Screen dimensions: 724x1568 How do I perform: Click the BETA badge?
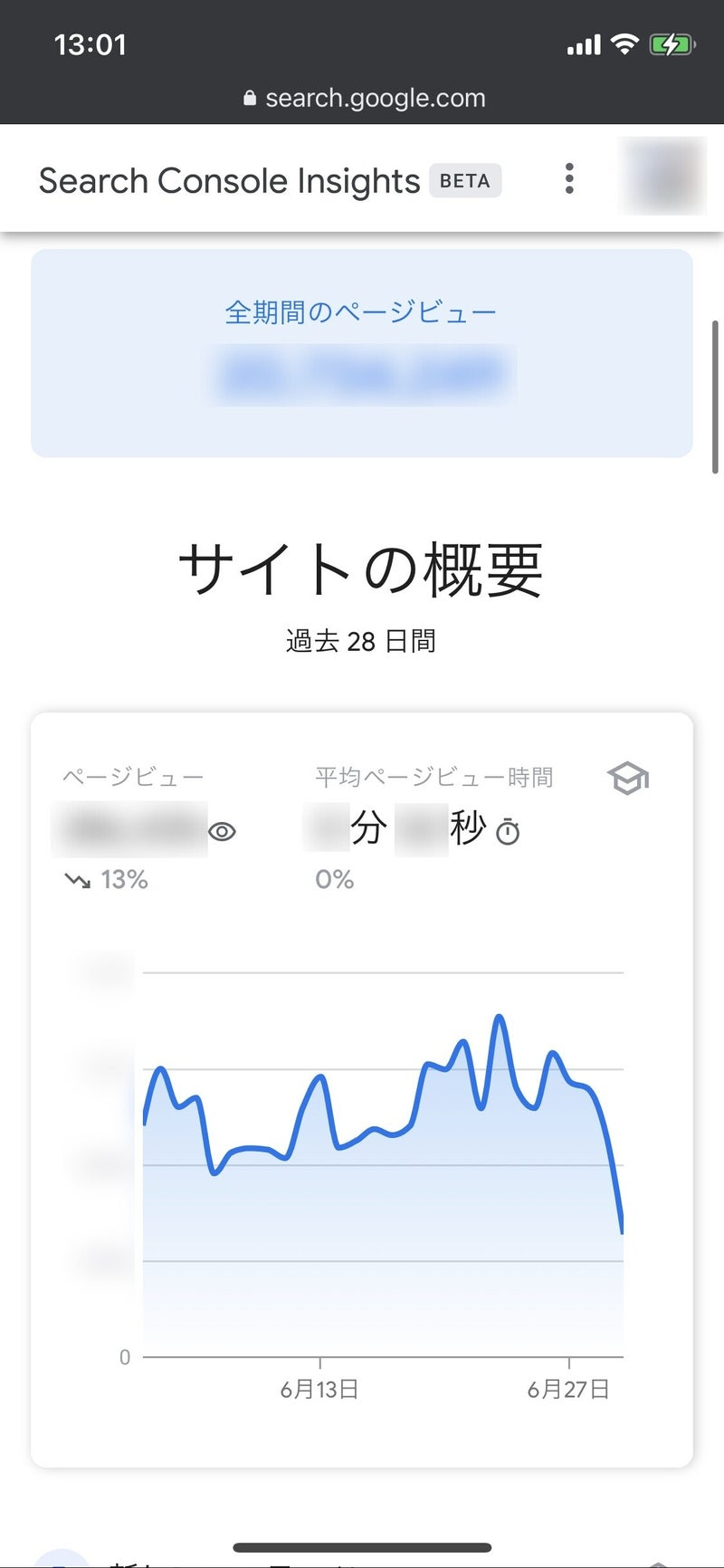click(x=465, y=180)
